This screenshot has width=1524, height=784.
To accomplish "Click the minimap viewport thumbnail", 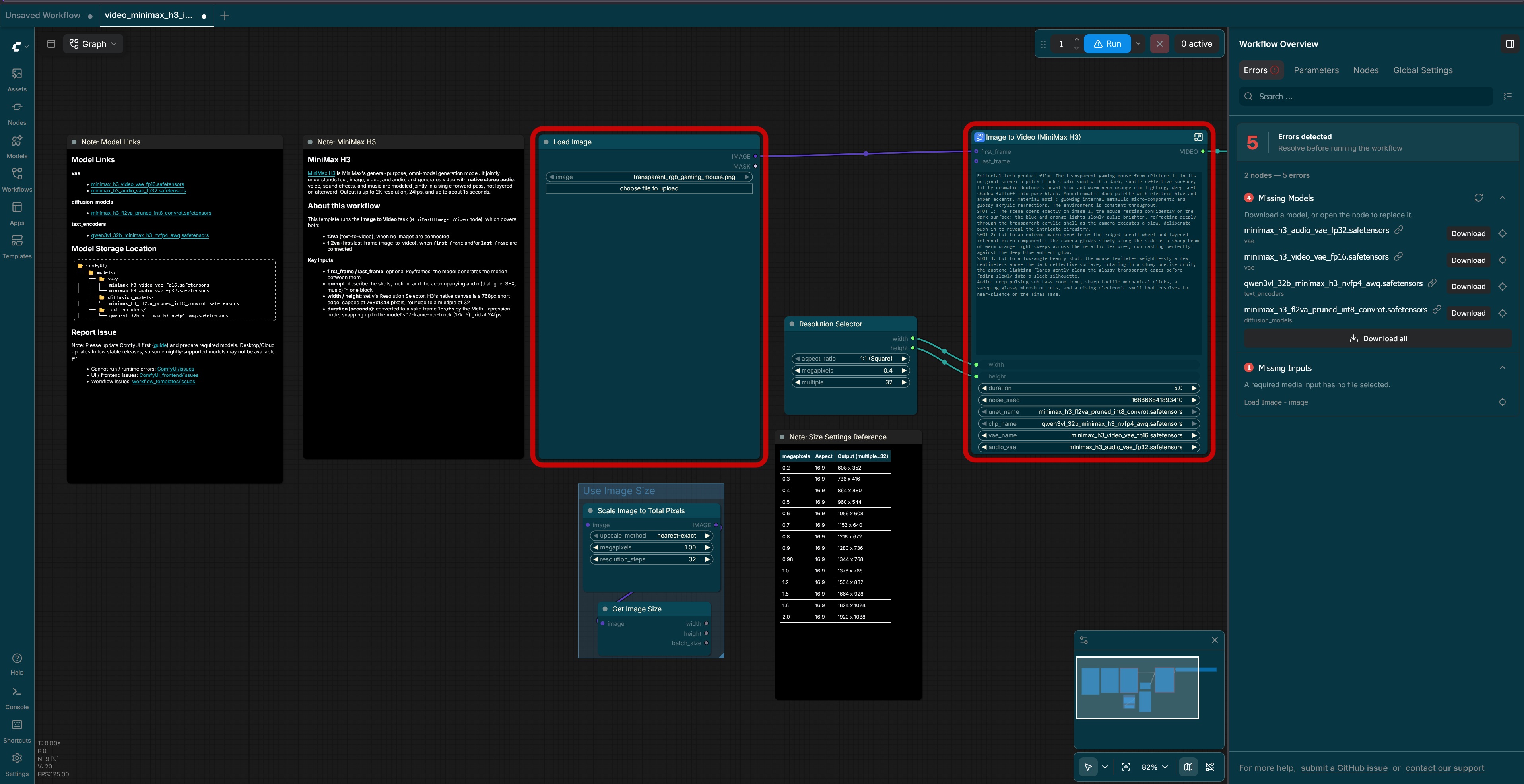I will pyautogui.click(x=1137, y=687).
